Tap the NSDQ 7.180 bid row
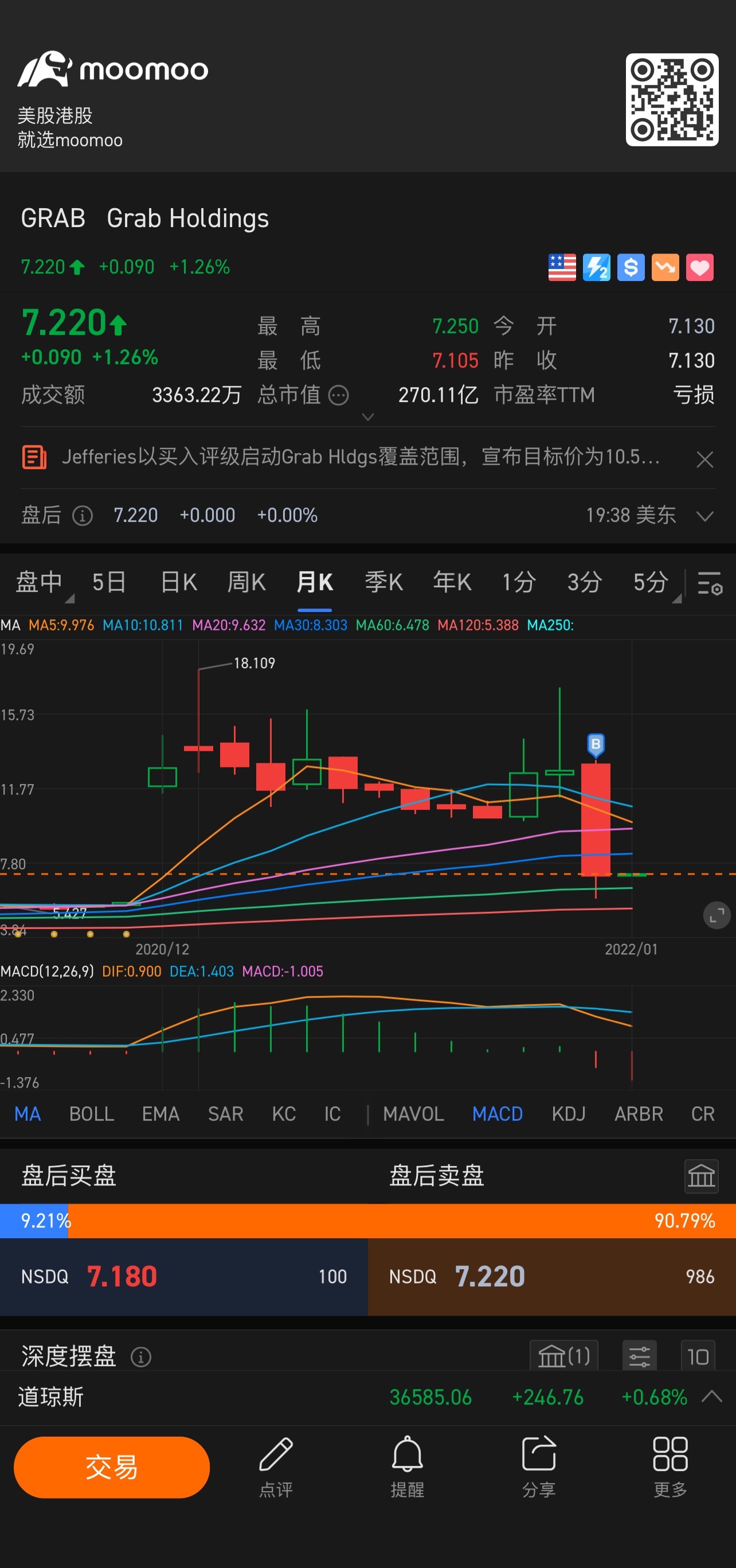The height and width of the screenshot is (1568, 736). (x=183, y=1277)
